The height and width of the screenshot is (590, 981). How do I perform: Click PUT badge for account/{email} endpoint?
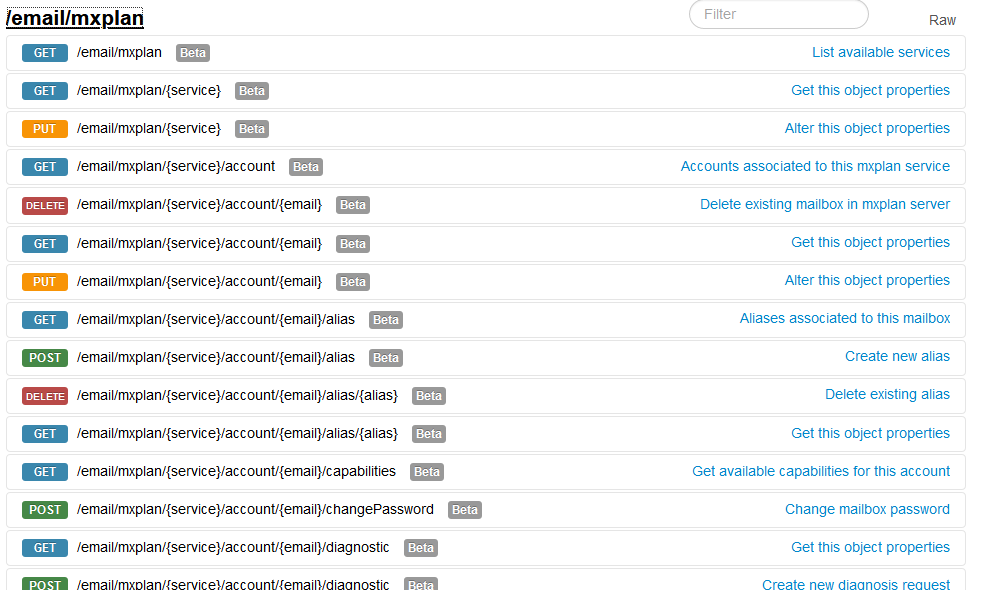[45, 282]
